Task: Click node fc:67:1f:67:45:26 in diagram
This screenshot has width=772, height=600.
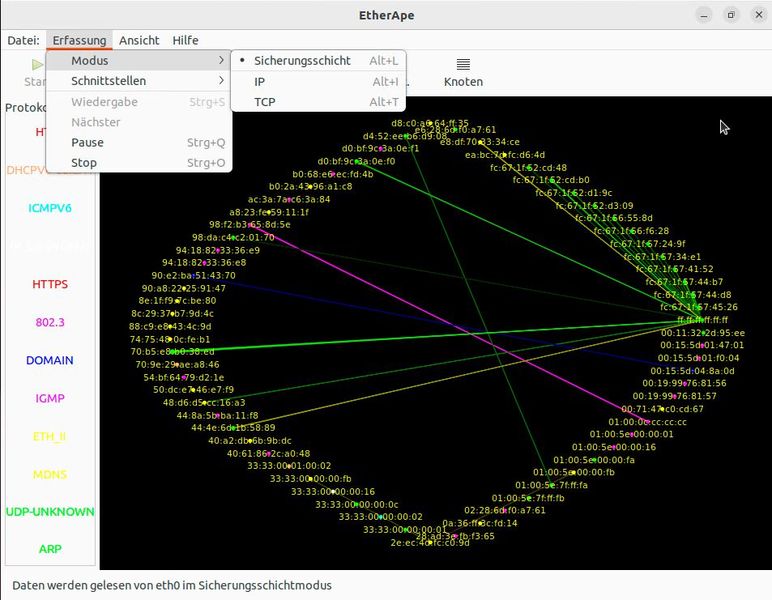Action: pyautogui.click(x=699, y=307)
